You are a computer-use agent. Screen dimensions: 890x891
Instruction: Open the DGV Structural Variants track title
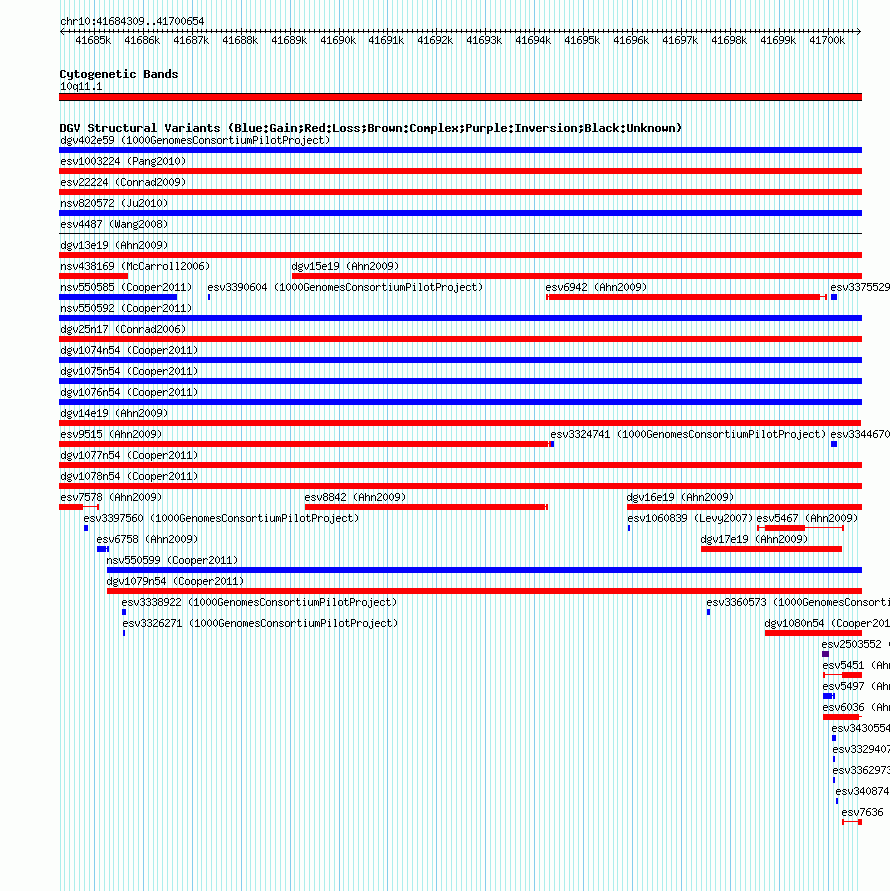371,128
